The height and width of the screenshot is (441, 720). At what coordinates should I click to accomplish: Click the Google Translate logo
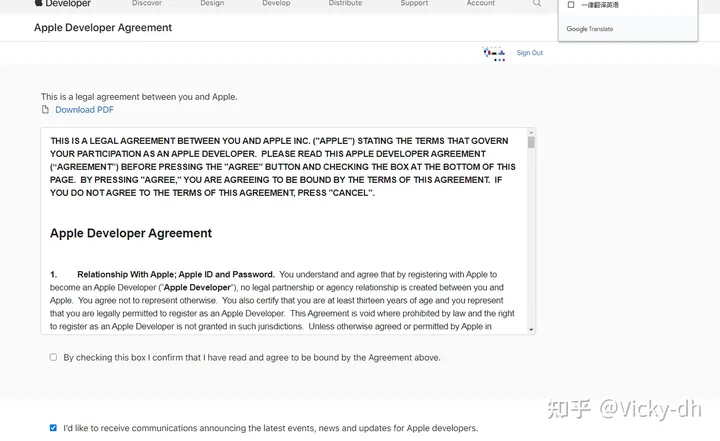point(590,29)
